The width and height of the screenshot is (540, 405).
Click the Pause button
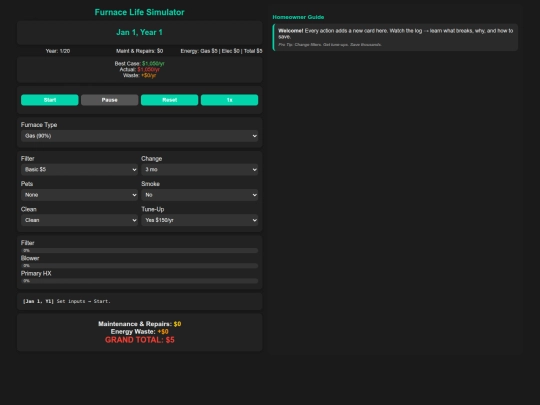coord(110,100)
